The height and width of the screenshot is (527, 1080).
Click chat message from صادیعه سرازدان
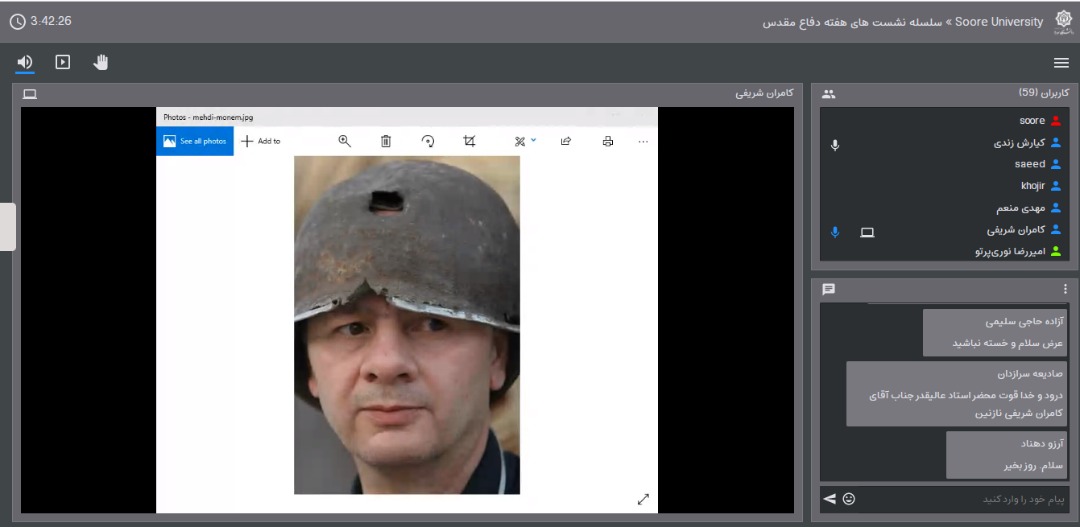957,393
